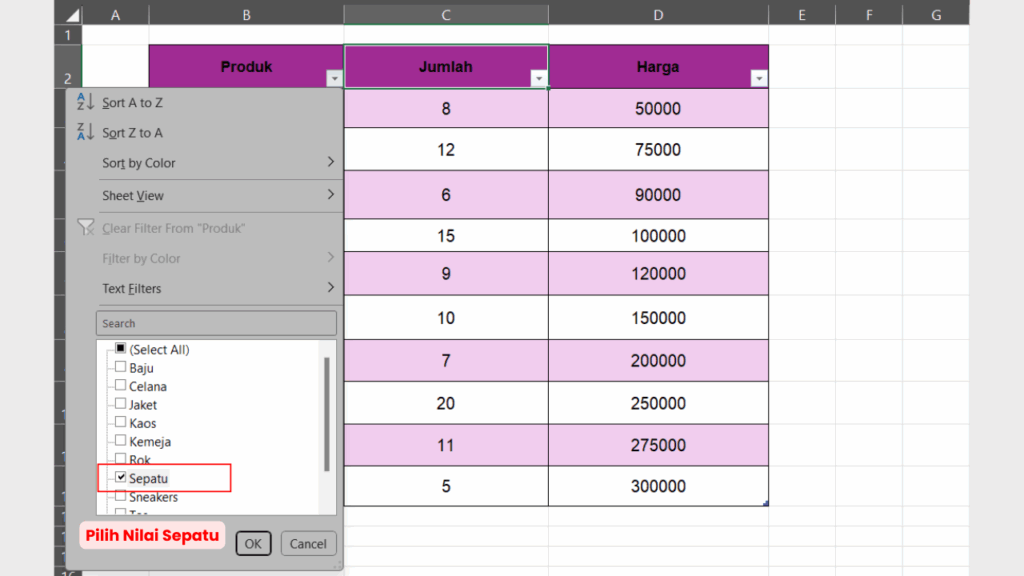The width and height of the screenshot is (1024, 576).
Task: Uncheck the Sepatu checkbox
Action: click(121, 478)
